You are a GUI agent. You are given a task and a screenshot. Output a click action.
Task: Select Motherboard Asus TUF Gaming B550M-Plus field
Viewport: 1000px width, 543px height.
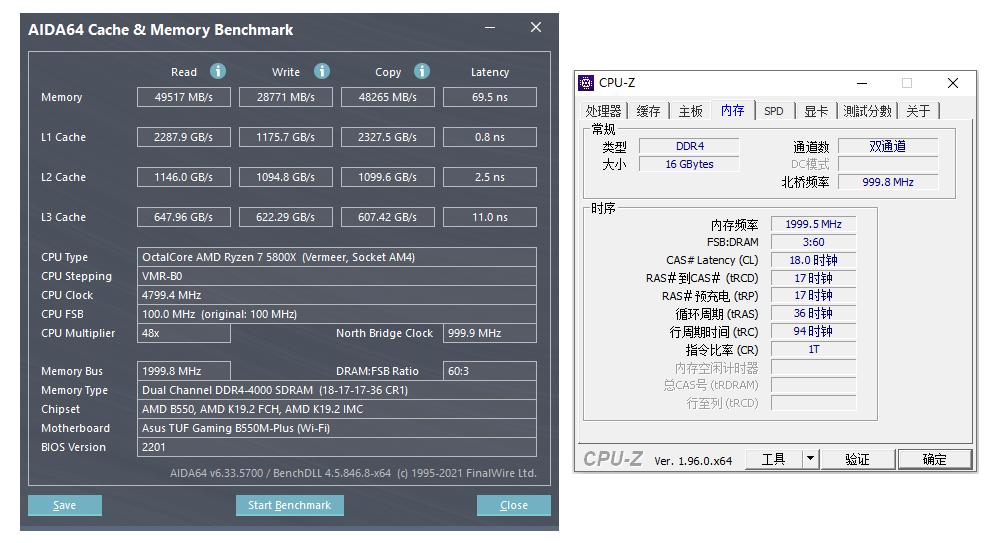[337, 428]
